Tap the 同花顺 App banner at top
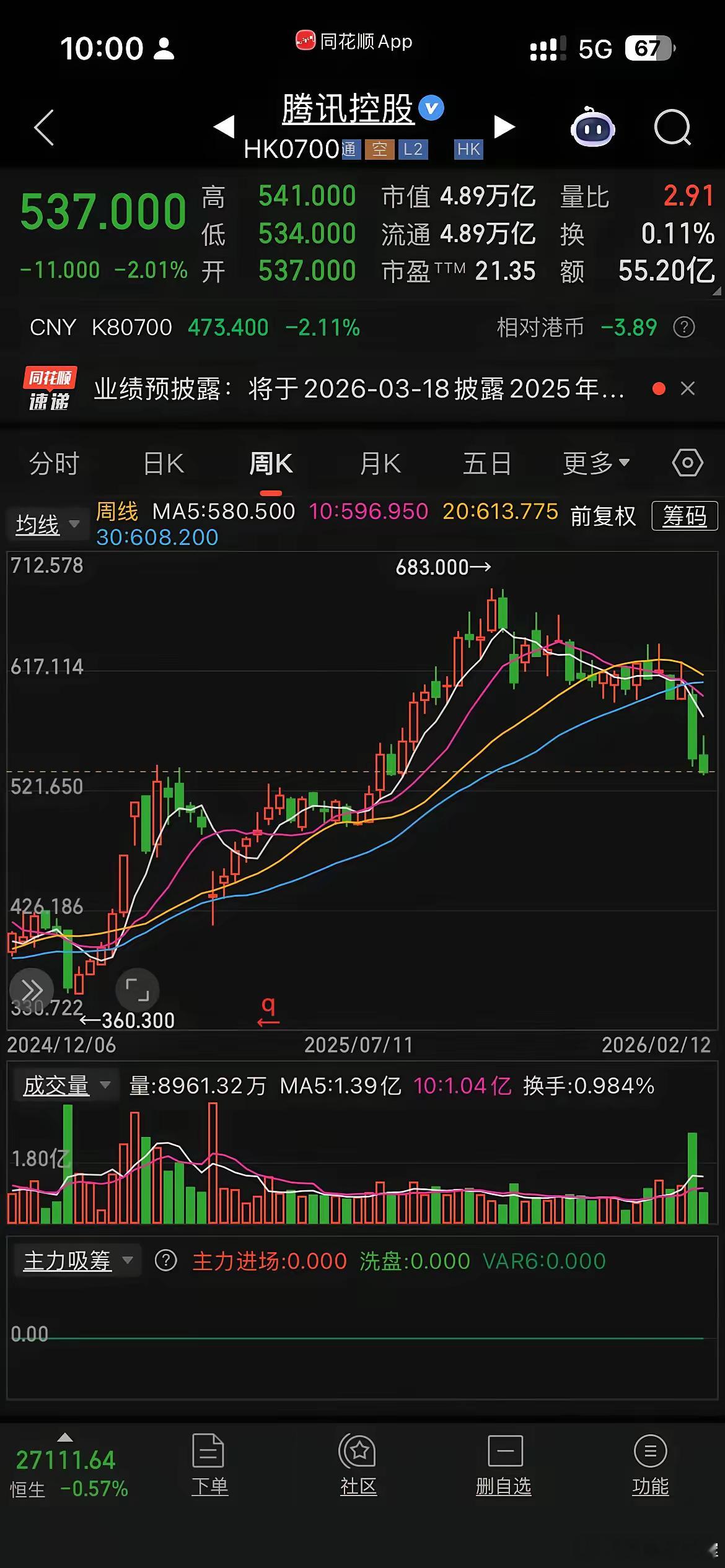 coord(354,41)
